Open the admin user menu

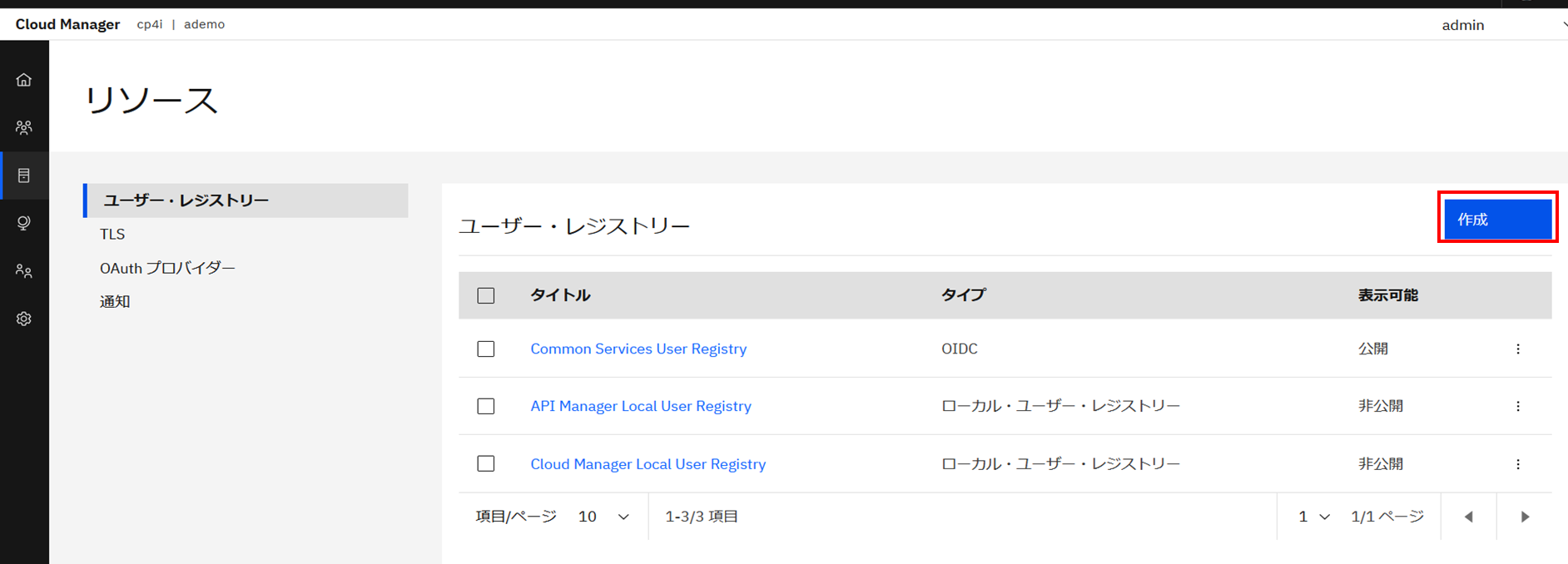point(1503,25)
